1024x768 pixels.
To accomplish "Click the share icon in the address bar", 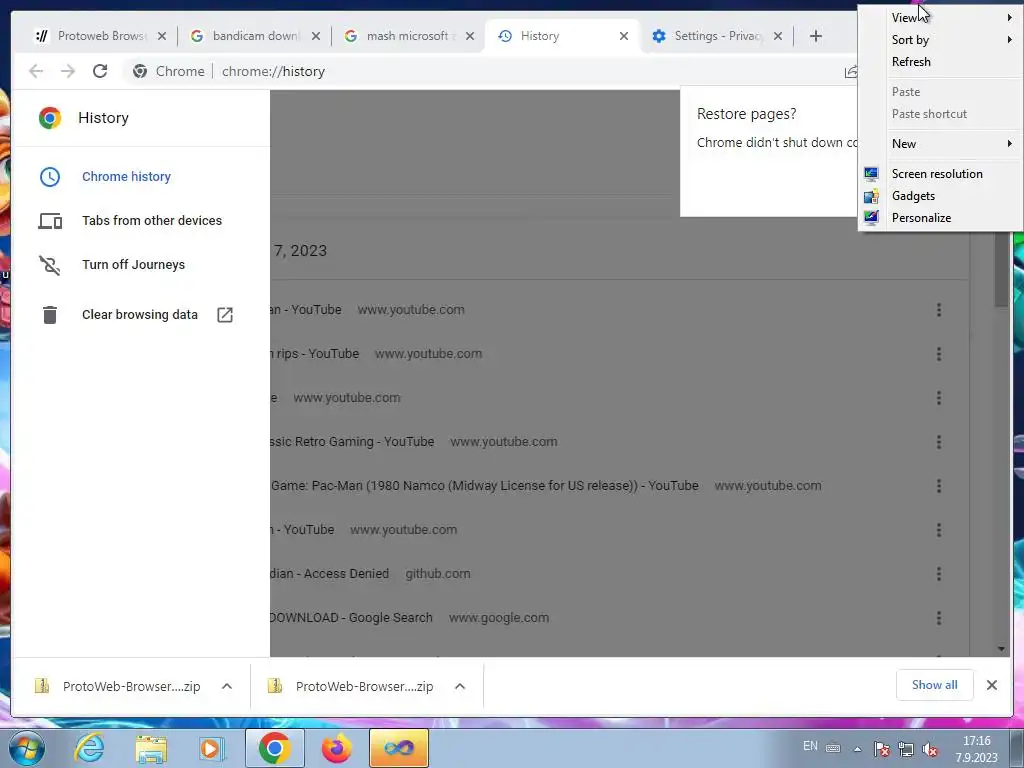I will click(x=850, y=71).
